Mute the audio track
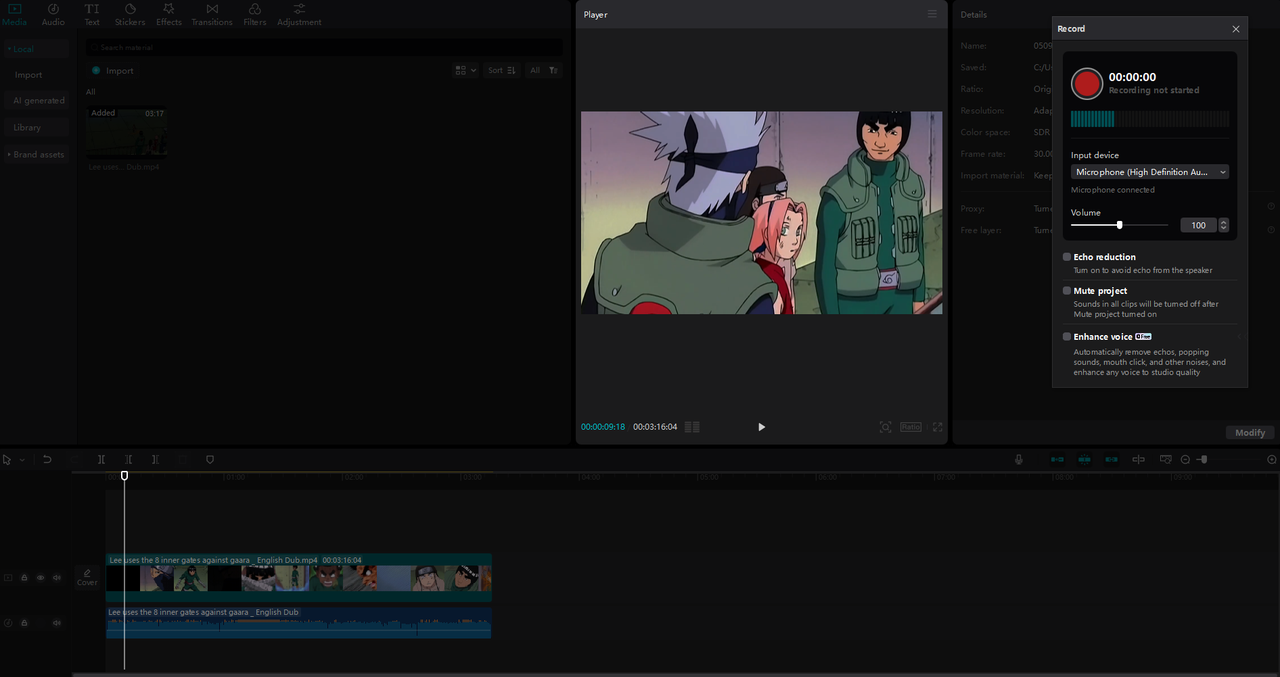Image resolution: width=1280 pixels, height=677 pixels. coord(57,623)
